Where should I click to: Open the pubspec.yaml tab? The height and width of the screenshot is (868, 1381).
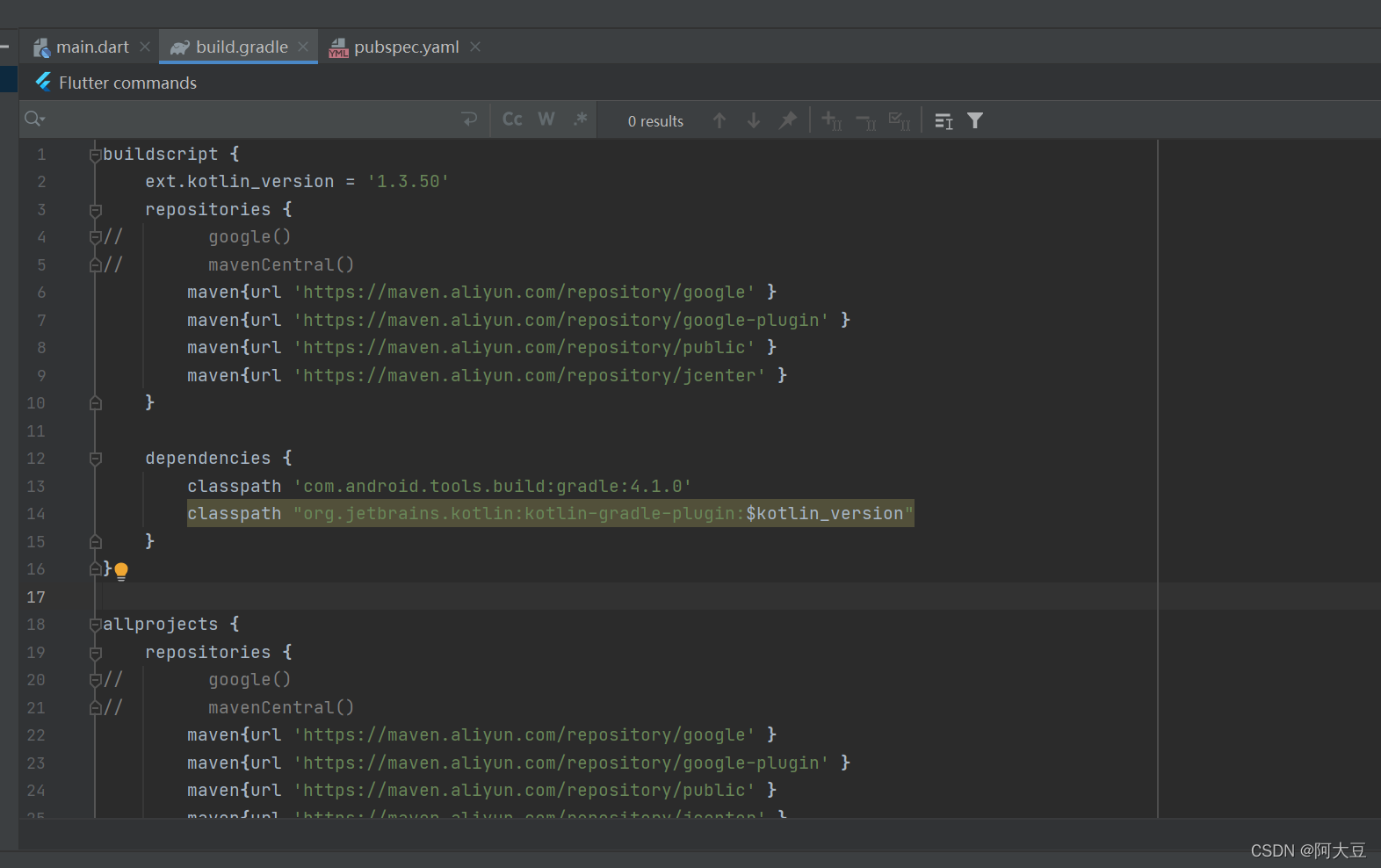pos(407,47)
